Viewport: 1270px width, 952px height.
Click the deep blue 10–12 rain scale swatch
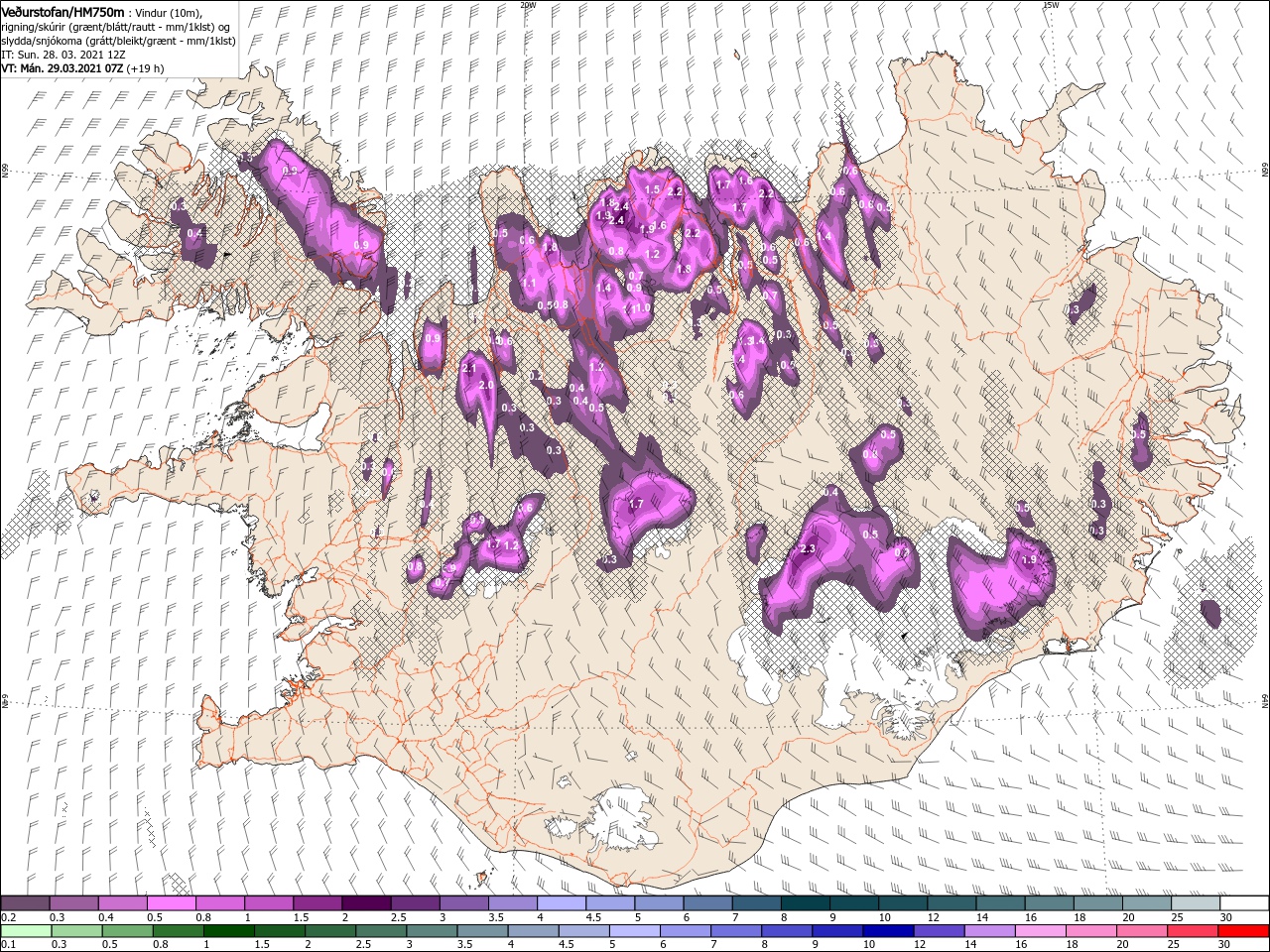[888, 931]
